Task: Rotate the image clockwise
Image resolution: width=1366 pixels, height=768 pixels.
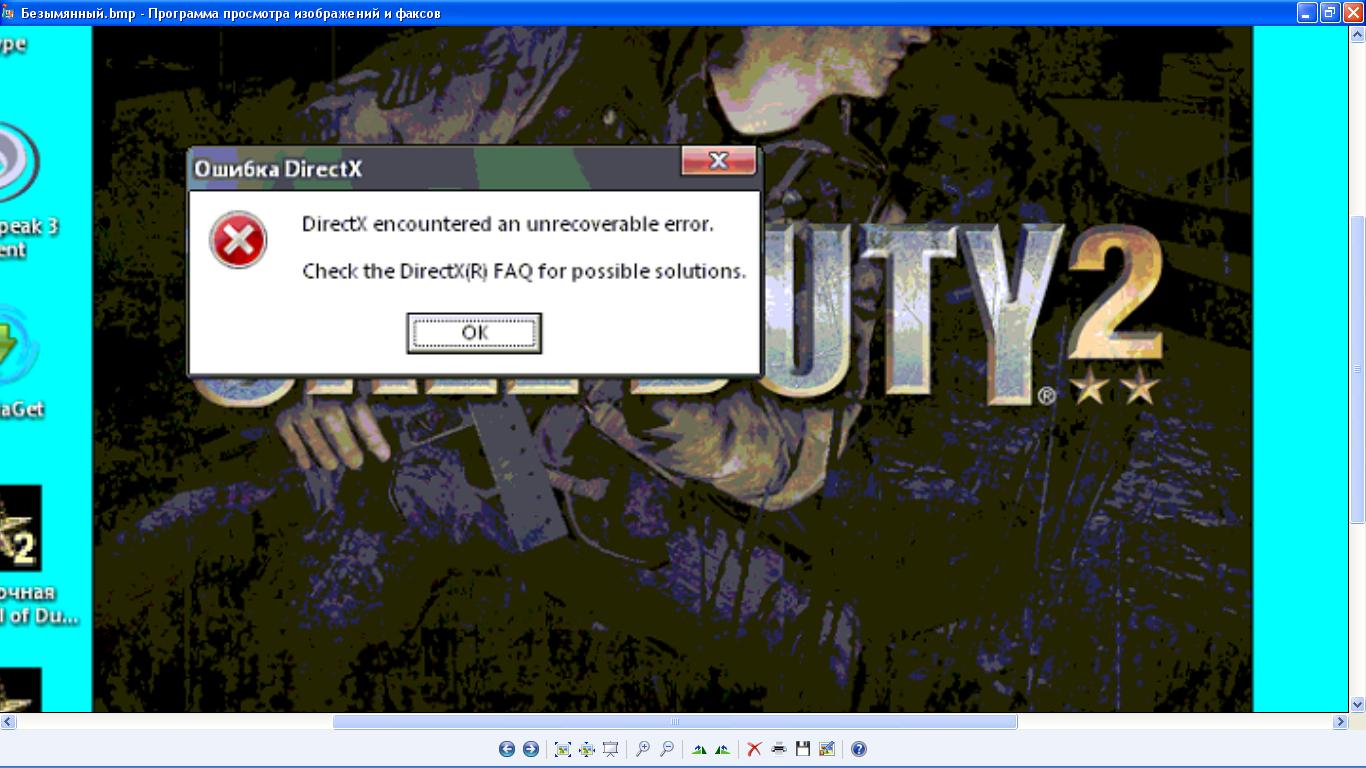Action: click(699, 749)
